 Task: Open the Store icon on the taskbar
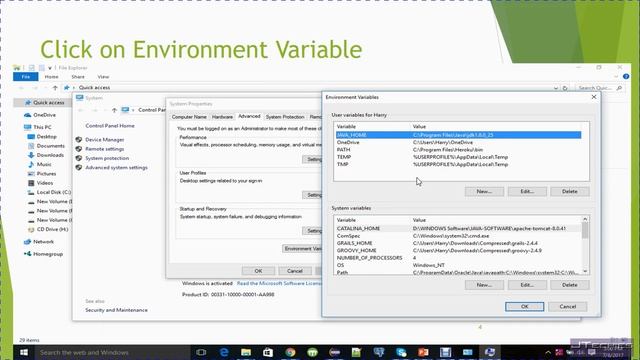click(x=268, y=352)
